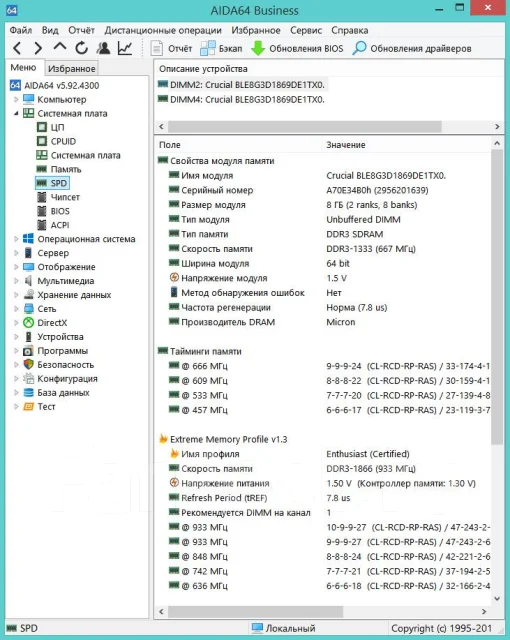Expand the Компьютер node
510x640 pixels.
point(16,99)
